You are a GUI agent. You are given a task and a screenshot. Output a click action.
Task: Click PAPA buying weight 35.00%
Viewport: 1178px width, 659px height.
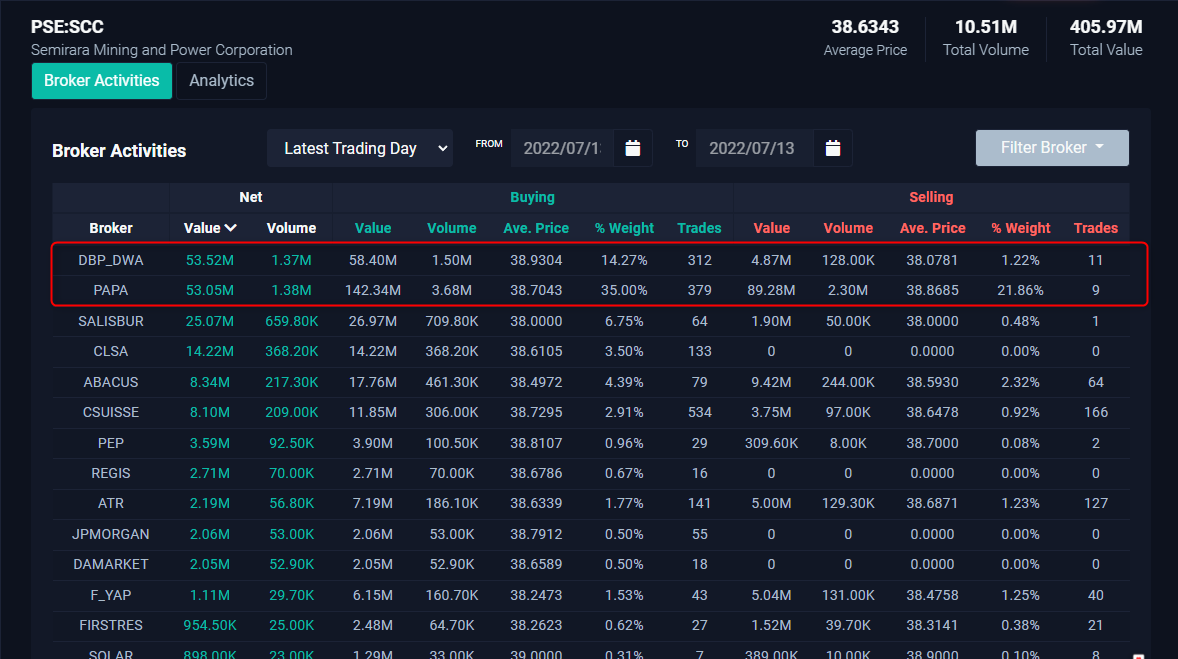(x=624, y=290)
